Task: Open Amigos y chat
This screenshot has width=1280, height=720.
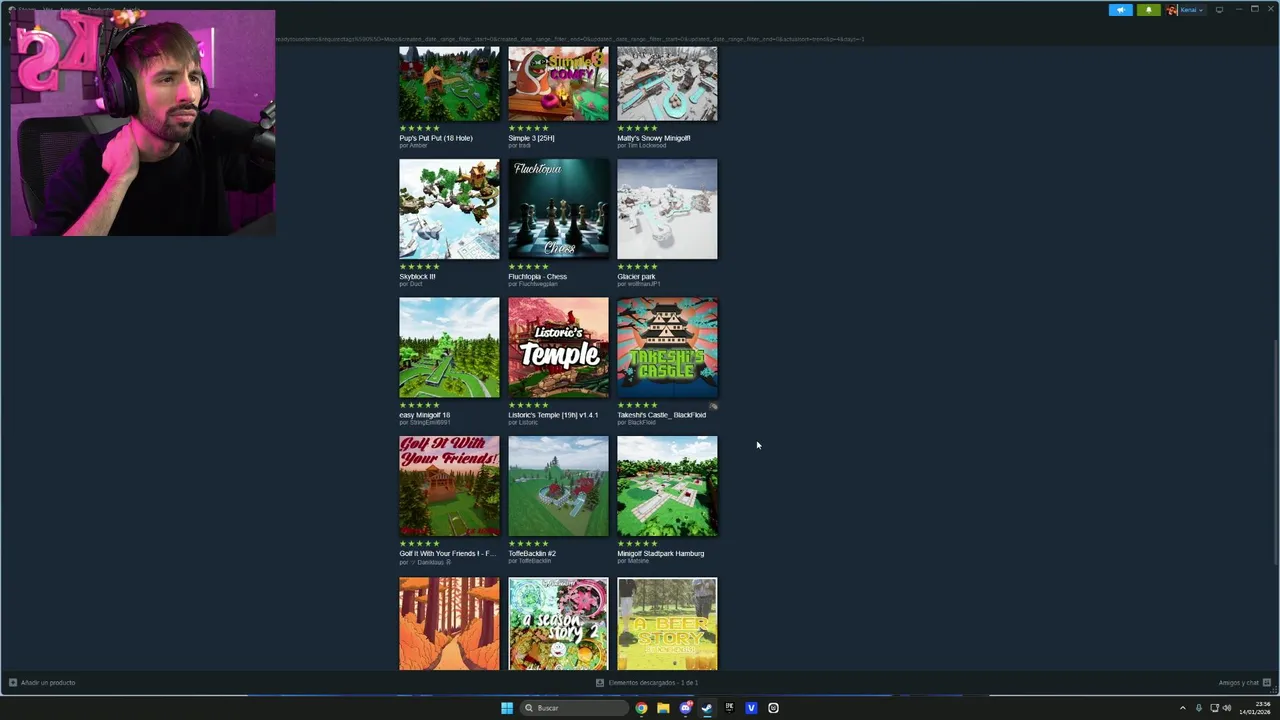Action: coord(1238,683)
